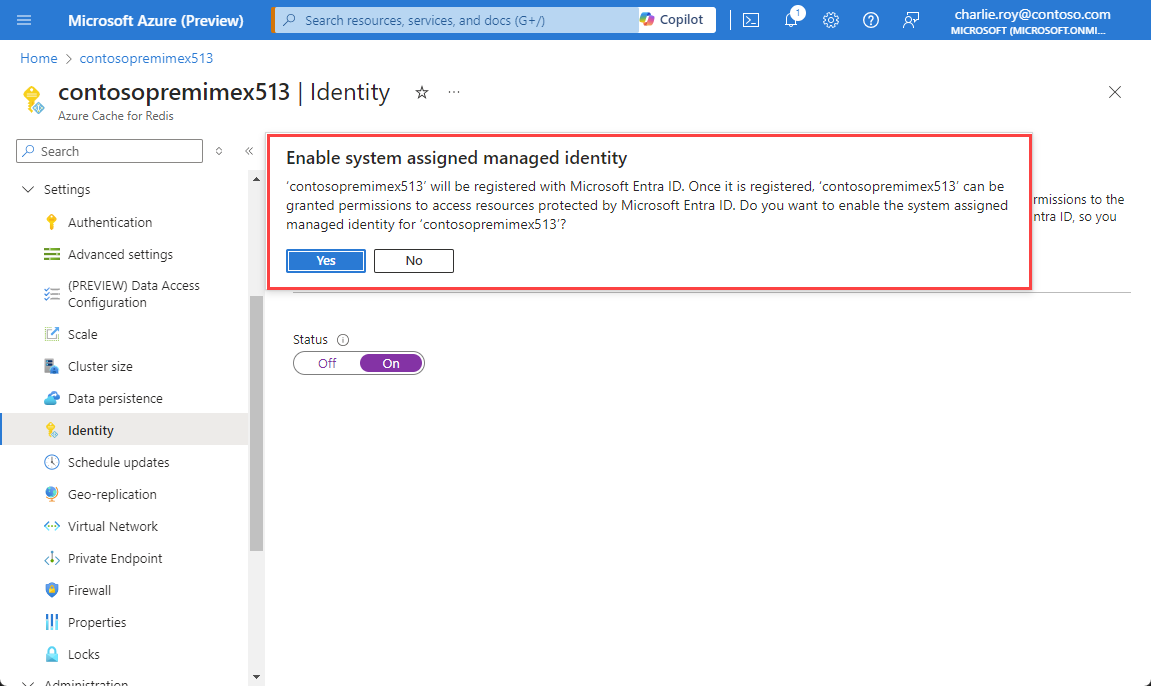
Task: Open Firewall settings
Action: (90, 591)
